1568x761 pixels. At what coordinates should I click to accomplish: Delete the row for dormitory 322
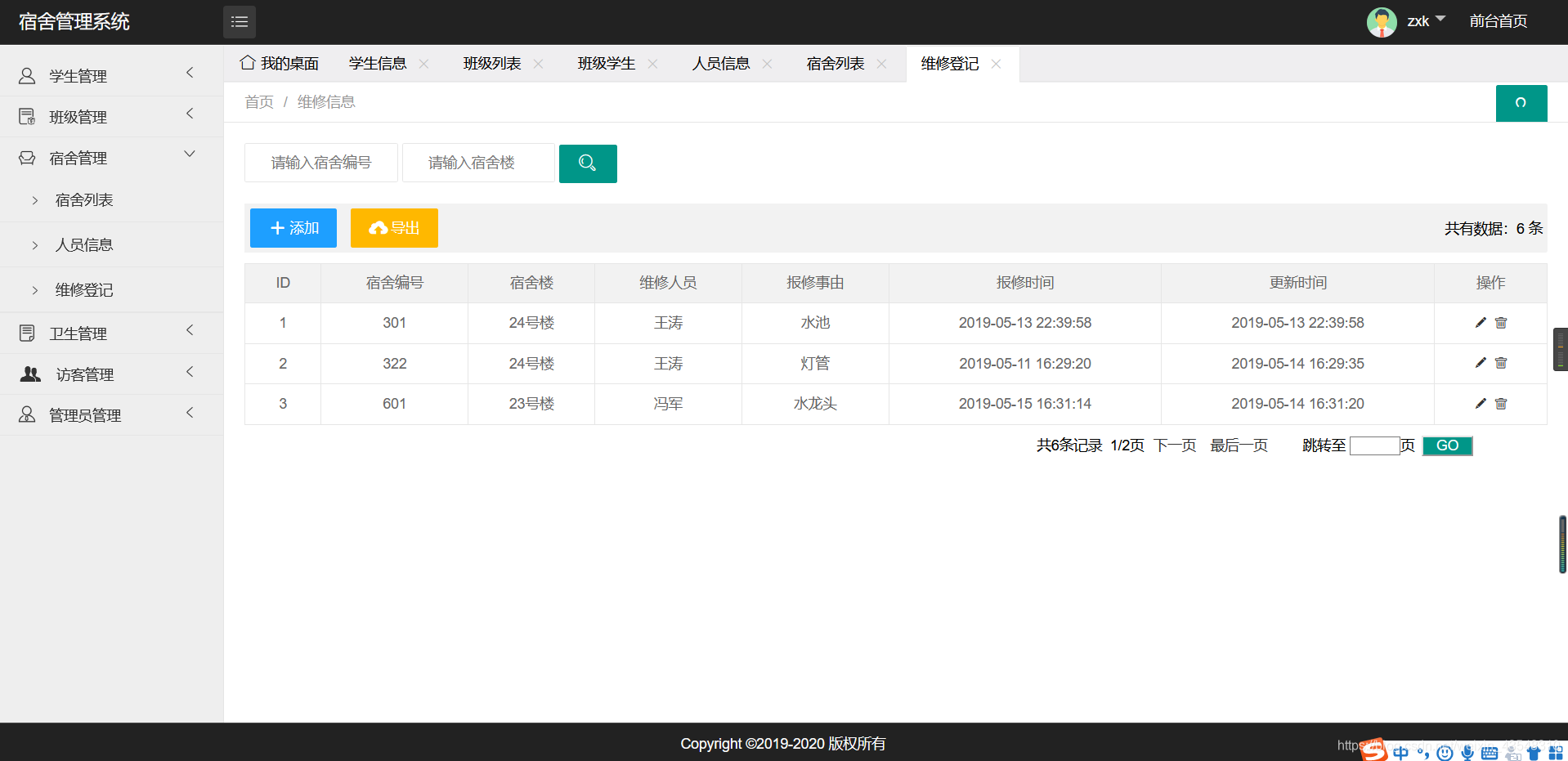point(1501,363)
